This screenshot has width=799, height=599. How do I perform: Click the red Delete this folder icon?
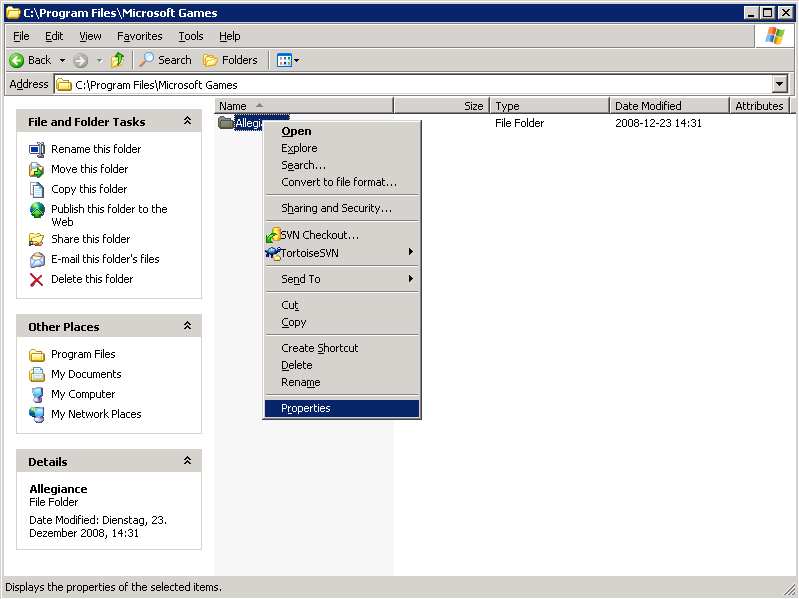37,279
